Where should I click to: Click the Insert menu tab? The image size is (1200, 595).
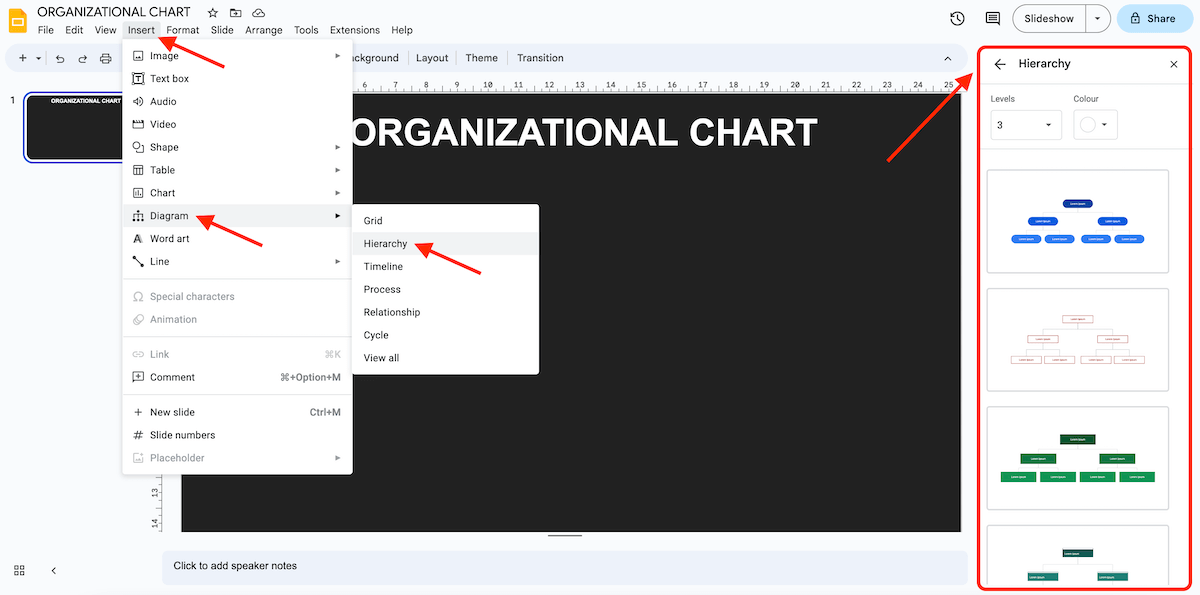pyautogui.click(x=141, y=30)
